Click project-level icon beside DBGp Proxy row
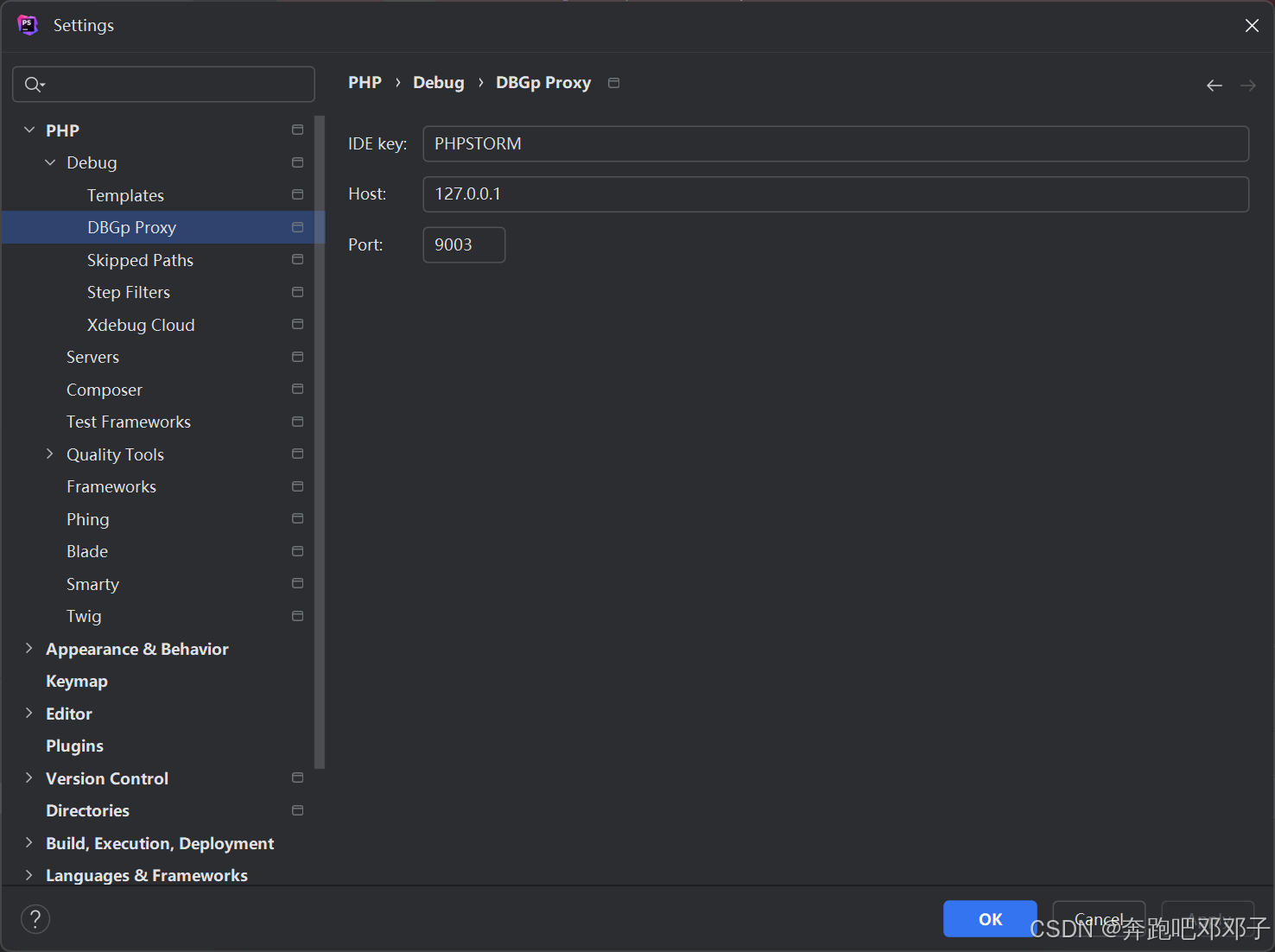This screenshot has height=952, width=1275. pyautogui.click(x=298, y=227)
